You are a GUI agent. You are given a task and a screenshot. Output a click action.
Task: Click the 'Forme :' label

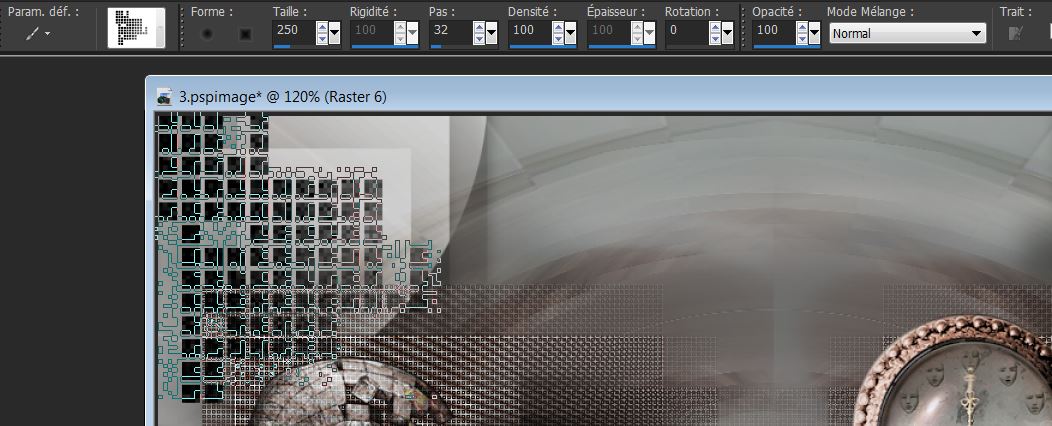(x=212, y=11)
